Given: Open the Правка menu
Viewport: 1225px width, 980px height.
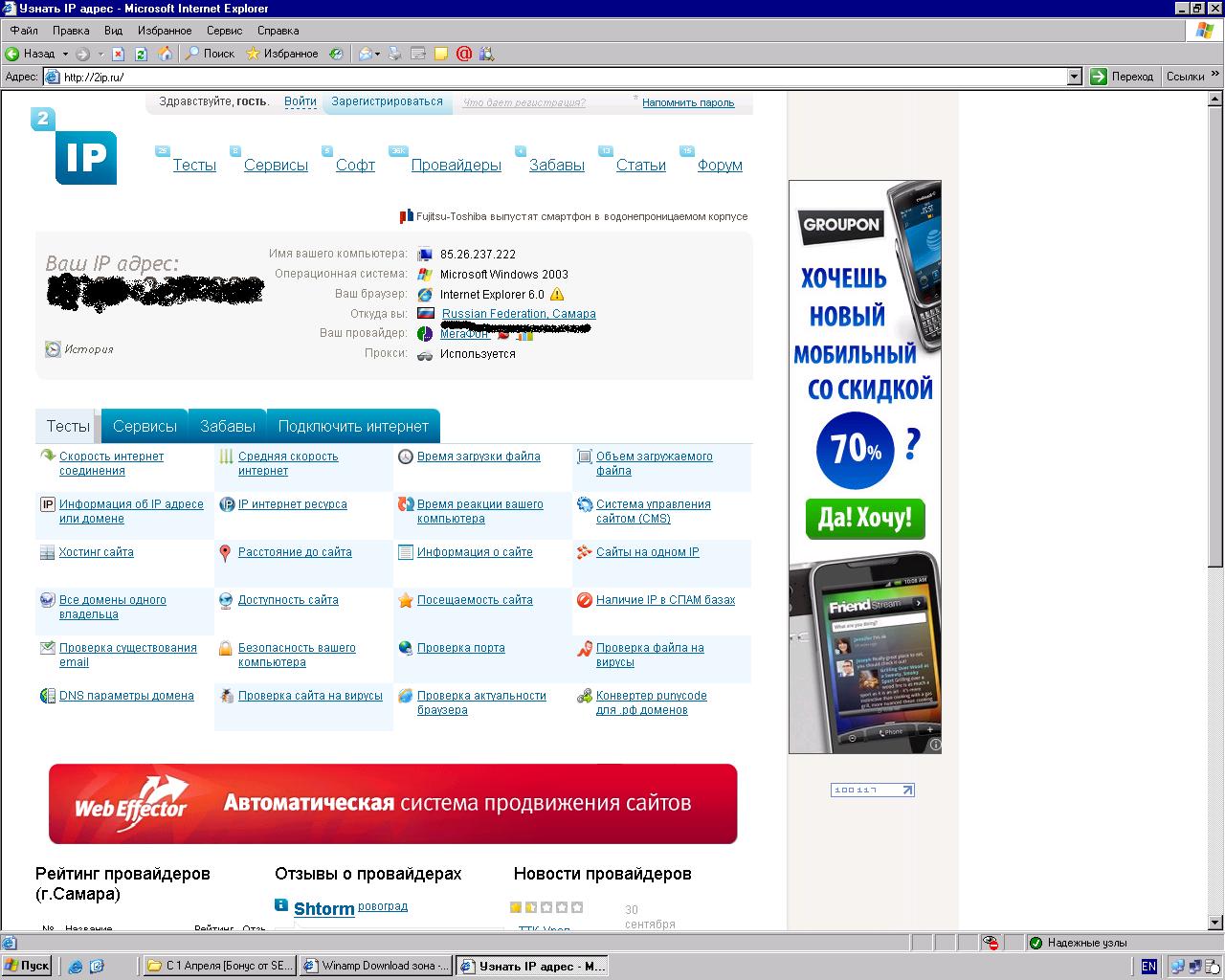Looking at the screenshot, I should (x=71, y=31).
